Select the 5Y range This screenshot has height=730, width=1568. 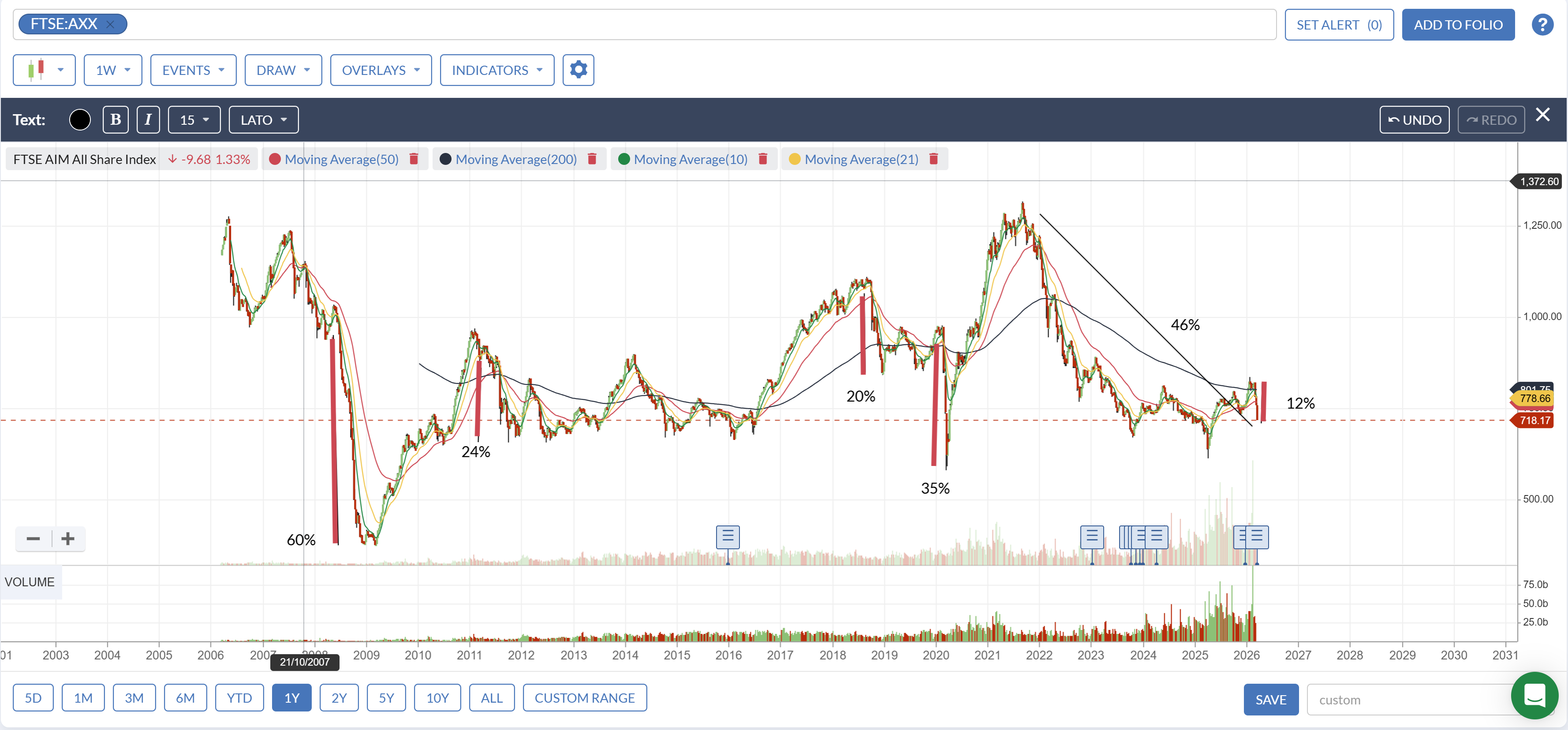tap(386, 698)
